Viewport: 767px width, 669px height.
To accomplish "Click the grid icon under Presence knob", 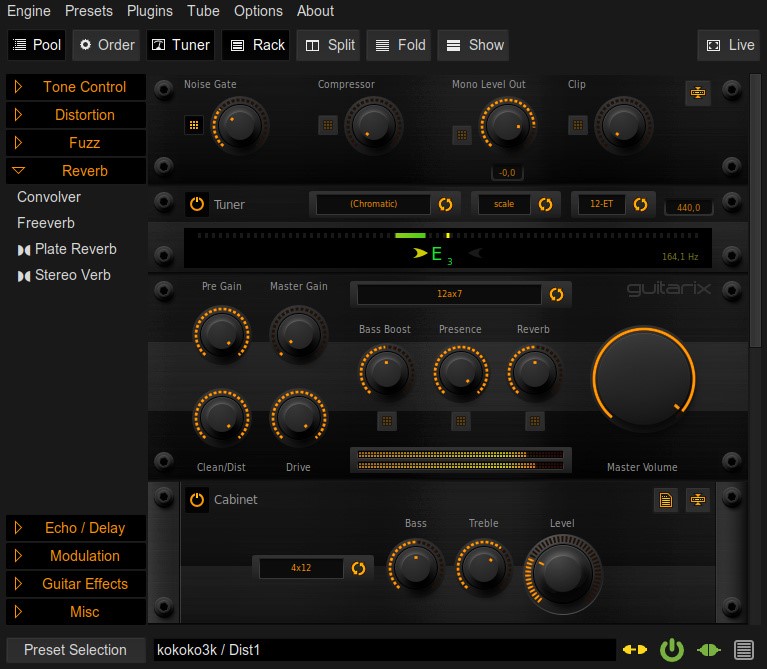I will [x=461, y=421].
